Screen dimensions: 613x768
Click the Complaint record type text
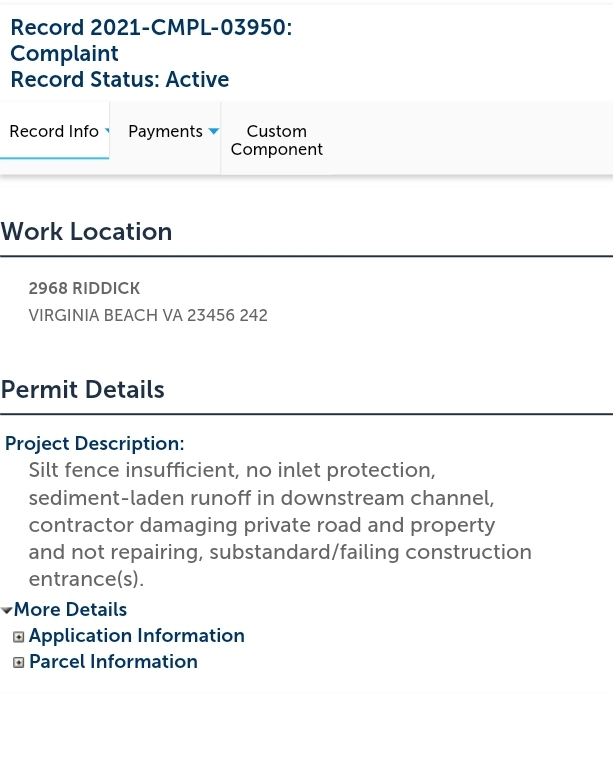point(64,54)
